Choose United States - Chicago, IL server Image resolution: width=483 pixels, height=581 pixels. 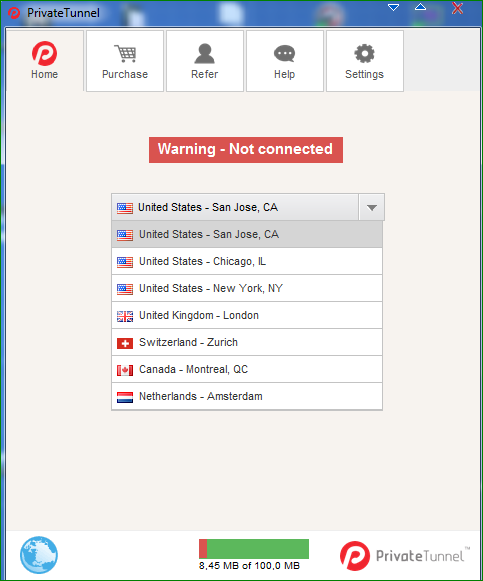(x=247, y=261)
